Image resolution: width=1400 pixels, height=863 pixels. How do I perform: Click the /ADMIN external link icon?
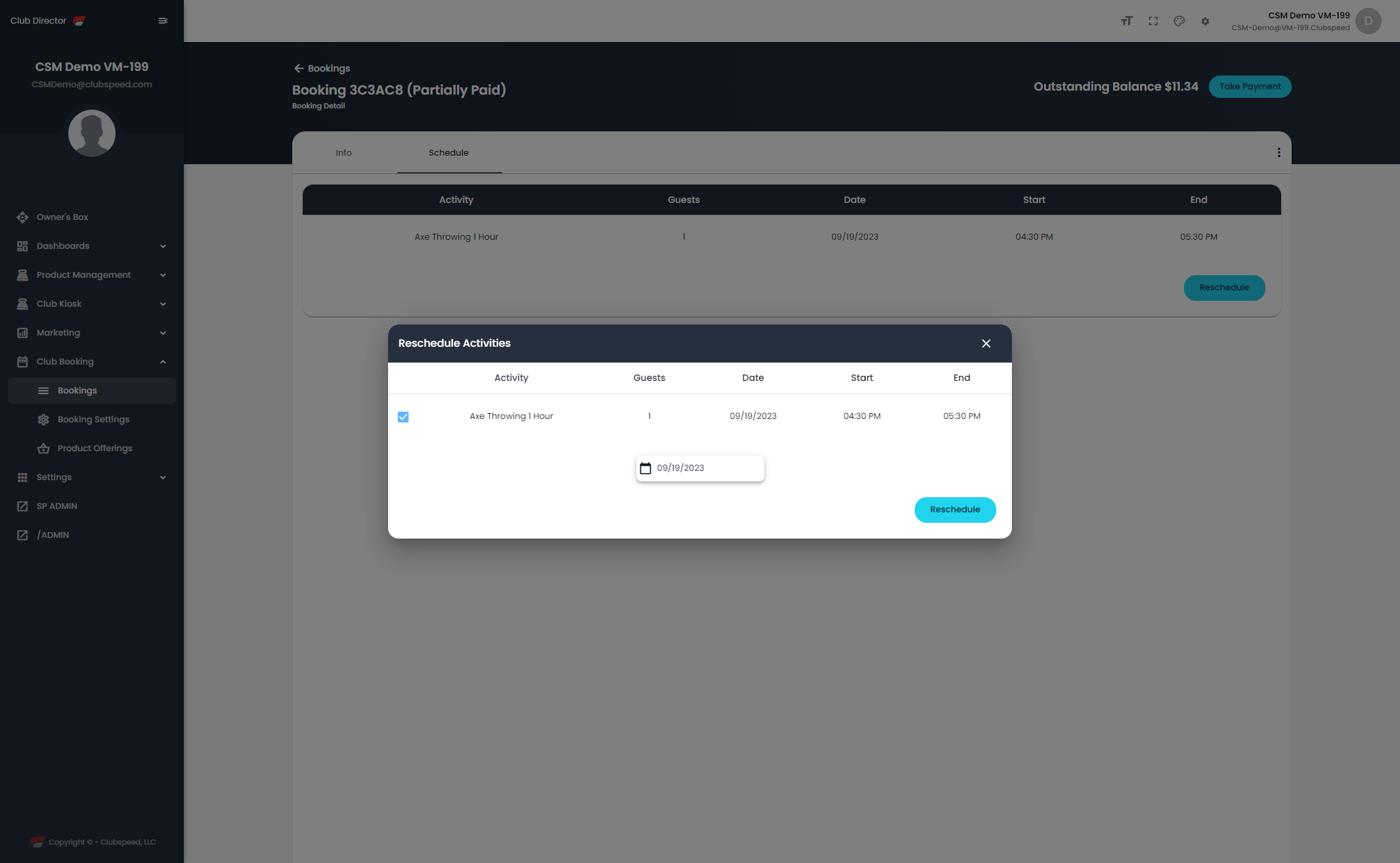(22, 535)
